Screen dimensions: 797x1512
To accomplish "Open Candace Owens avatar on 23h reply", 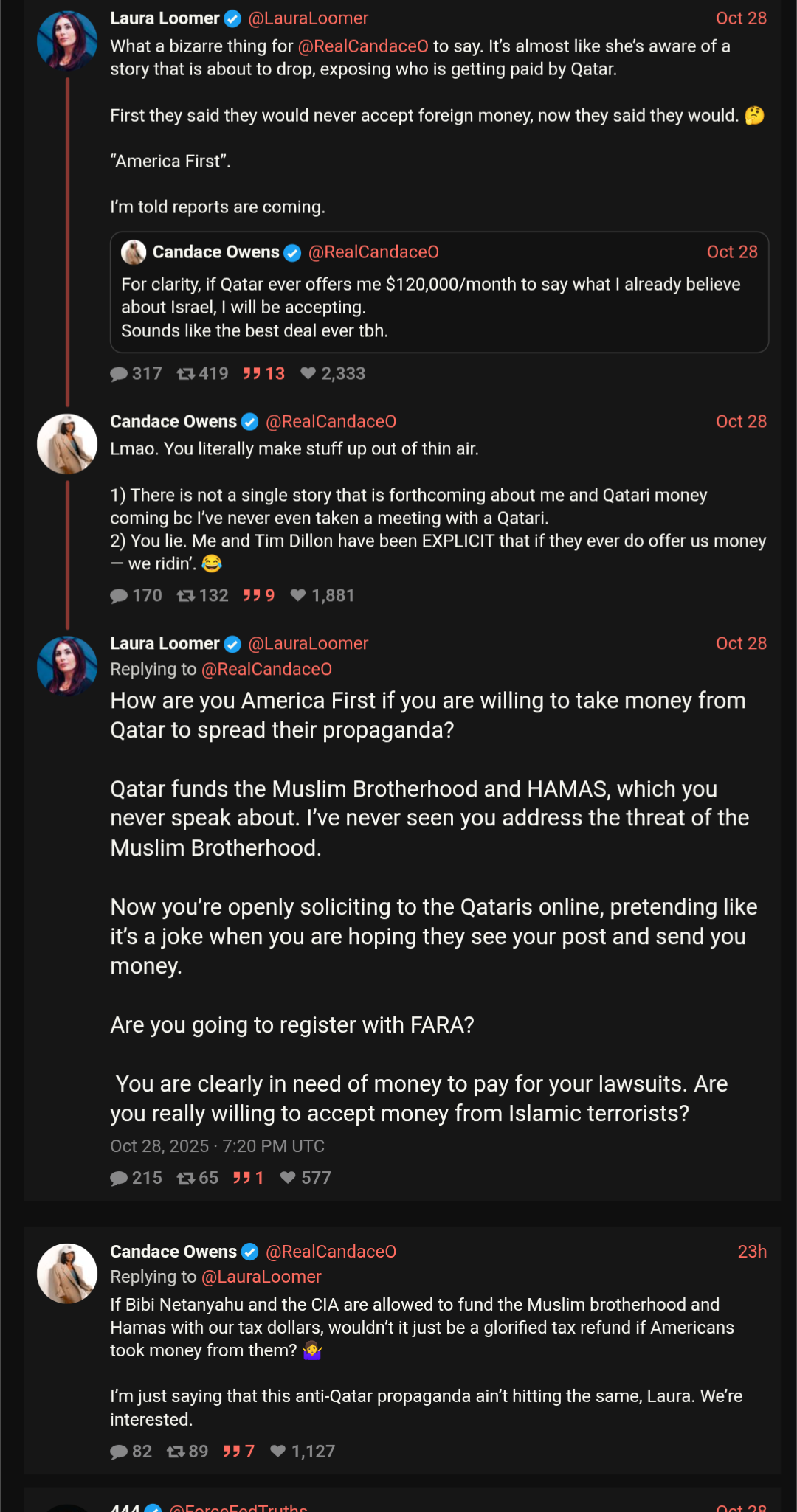I will [67, 1274].
